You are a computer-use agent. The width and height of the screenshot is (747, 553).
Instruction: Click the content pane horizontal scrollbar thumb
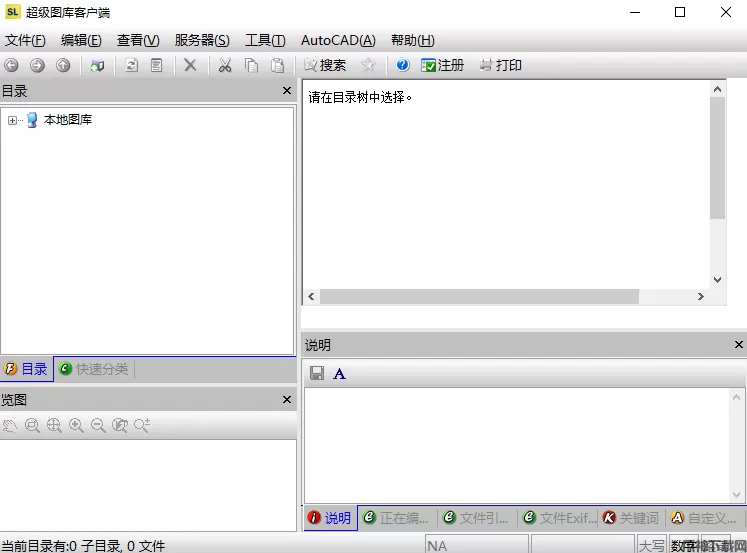[479, 296]
